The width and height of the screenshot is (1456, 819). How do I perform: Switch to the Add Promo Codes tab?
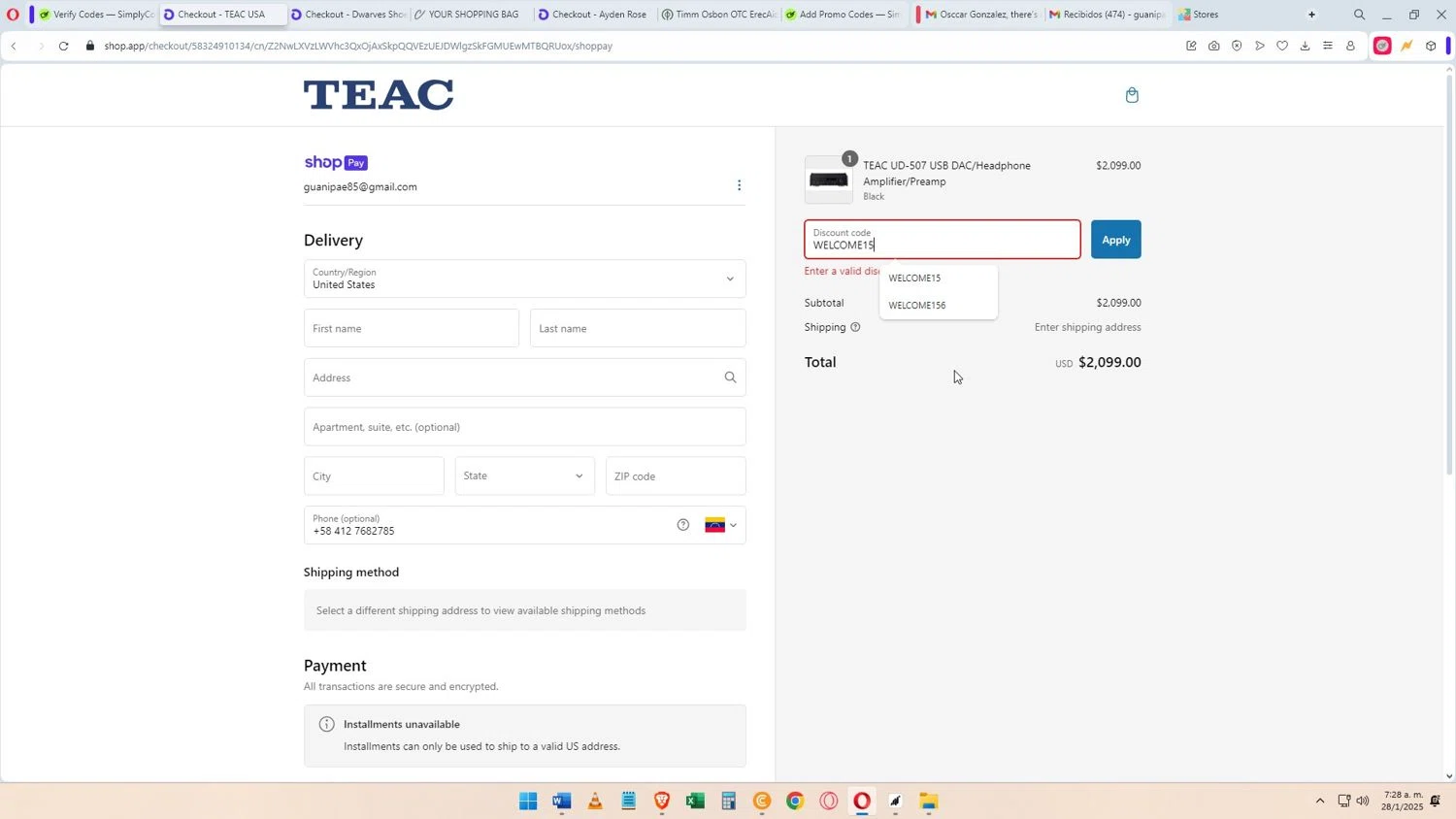point(843,15)
